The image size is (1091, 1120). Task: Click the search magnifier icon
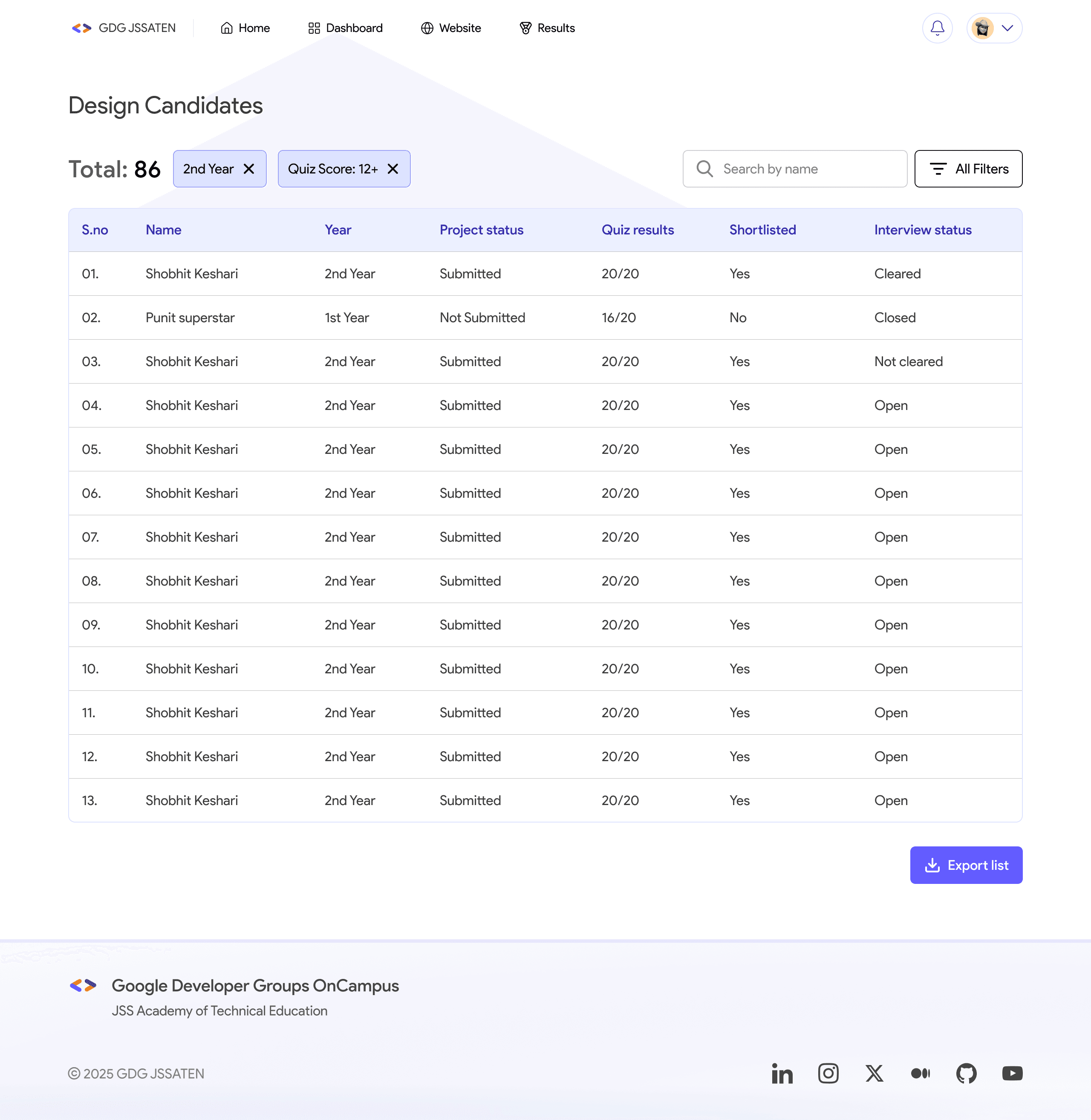[704, 169]
